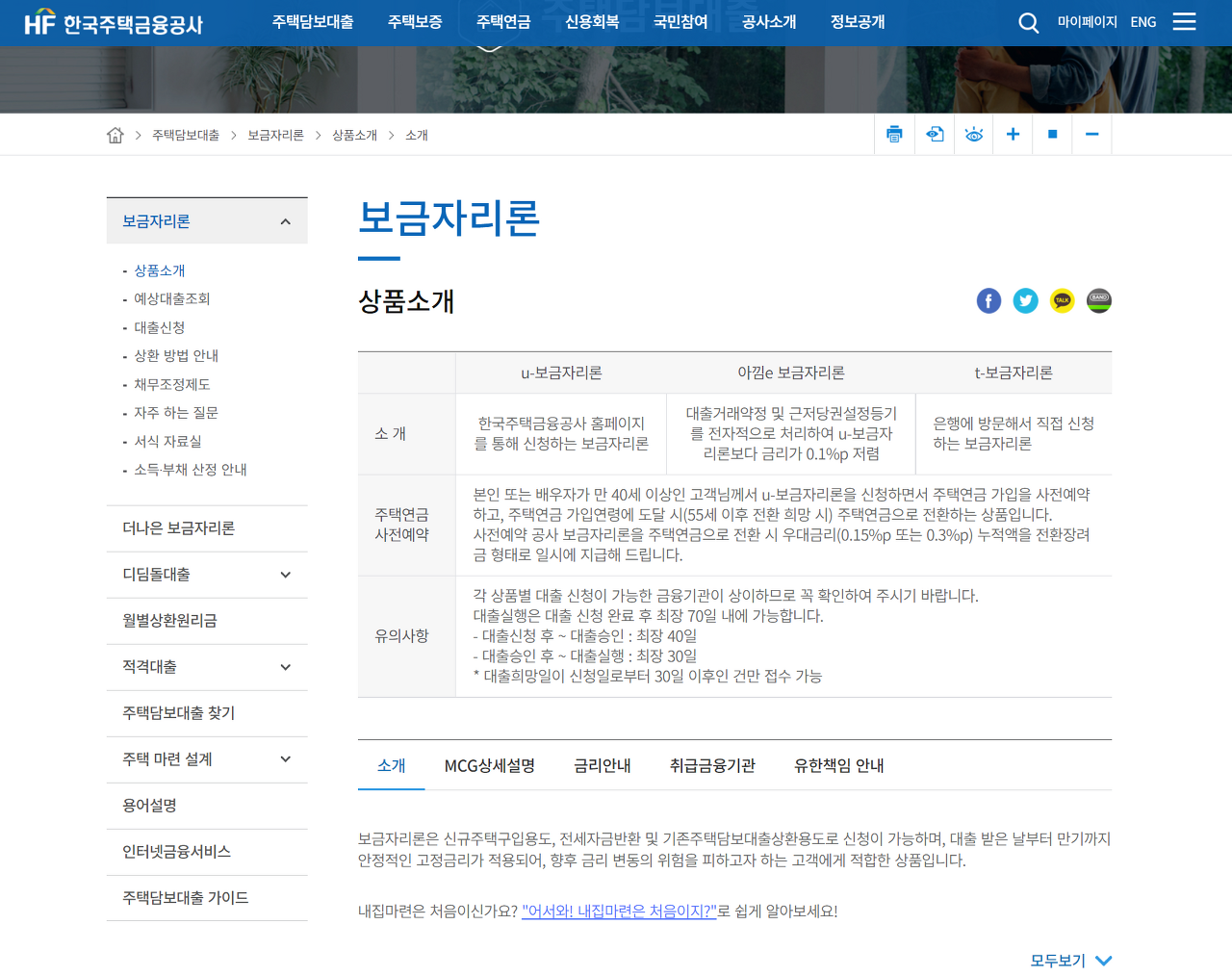The height and width of the screenshot is (976, 1232).
Task: Open the 어서와! 내집마련은 처음이지? link
Action: [619, 911]
